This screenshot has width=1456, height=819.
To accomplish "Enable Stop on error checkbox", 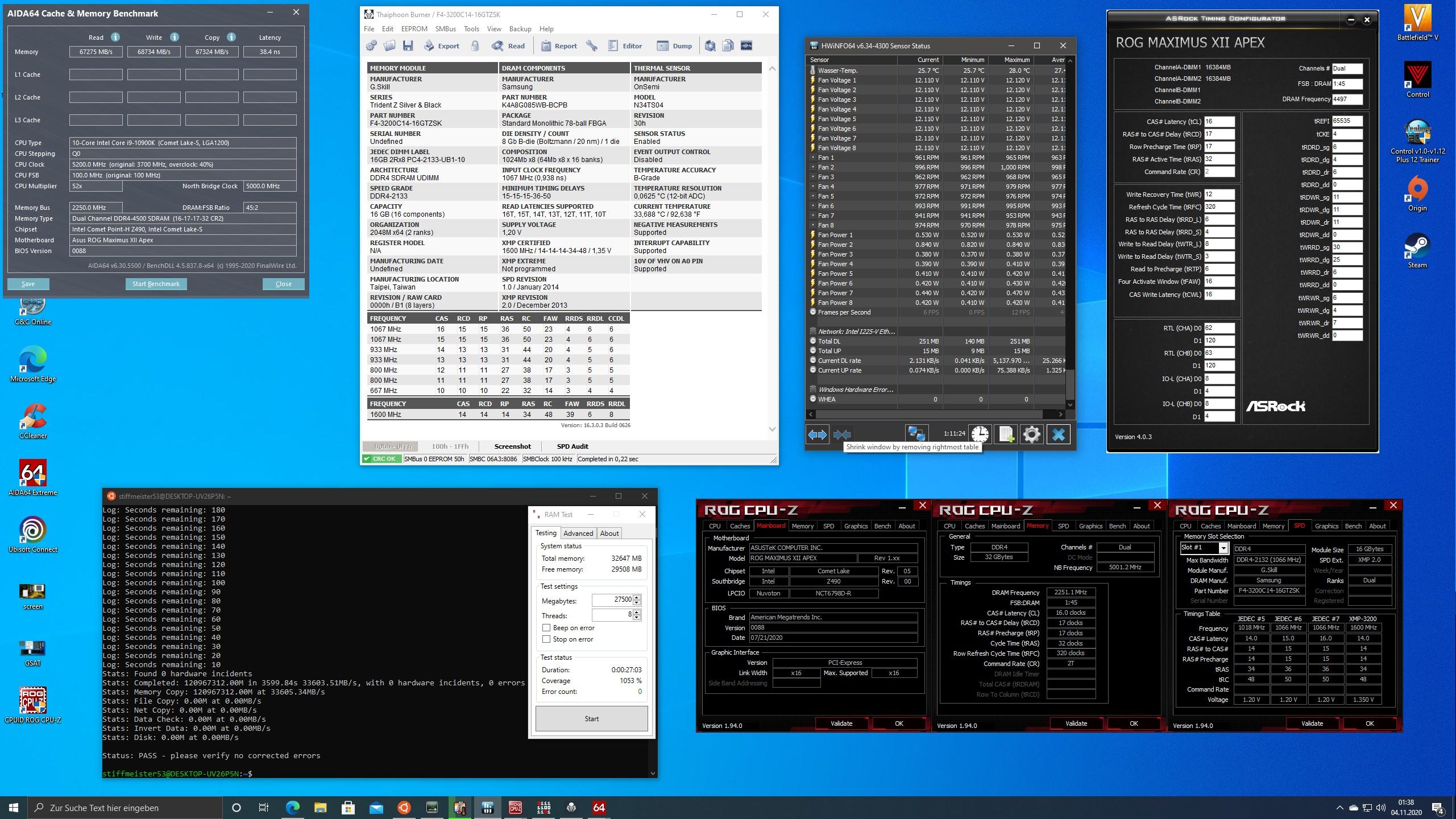I will (546, 639).
